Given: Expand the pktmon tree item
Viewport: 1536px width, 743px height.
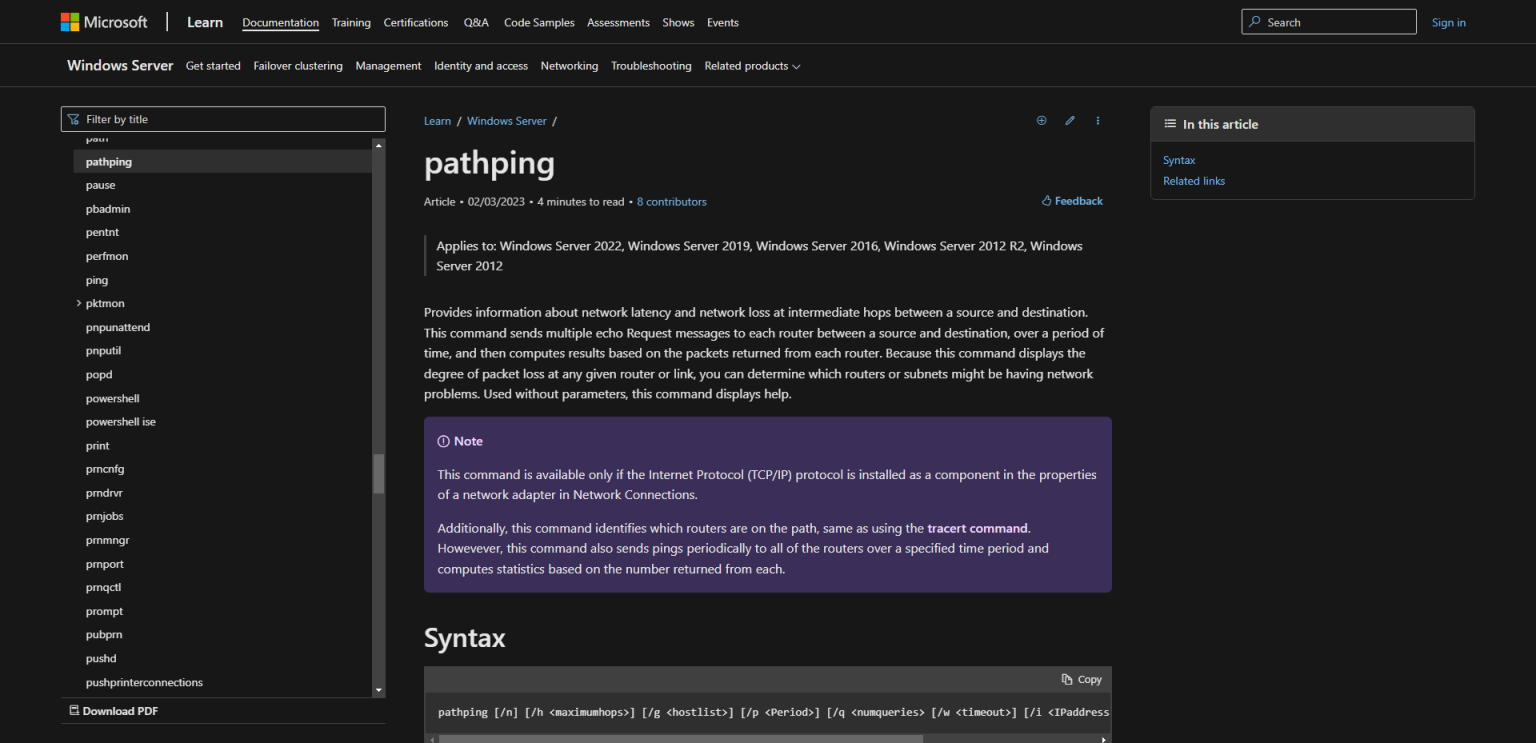Looking at the screenshot, I should pyautogui.click(x=78, y=303).
